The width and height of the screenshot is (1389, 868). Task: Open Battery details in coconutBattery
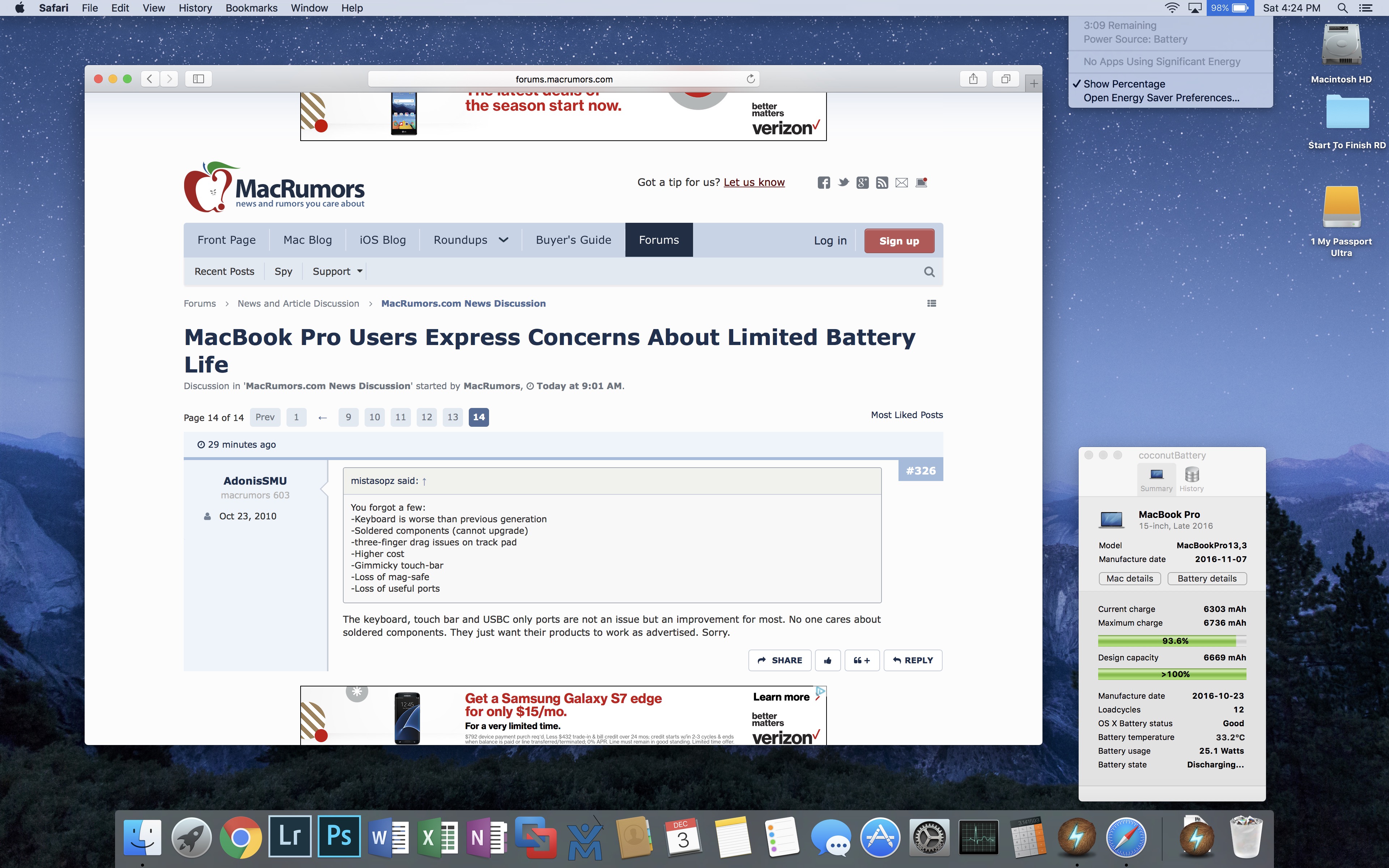(x=1207, y=579)
